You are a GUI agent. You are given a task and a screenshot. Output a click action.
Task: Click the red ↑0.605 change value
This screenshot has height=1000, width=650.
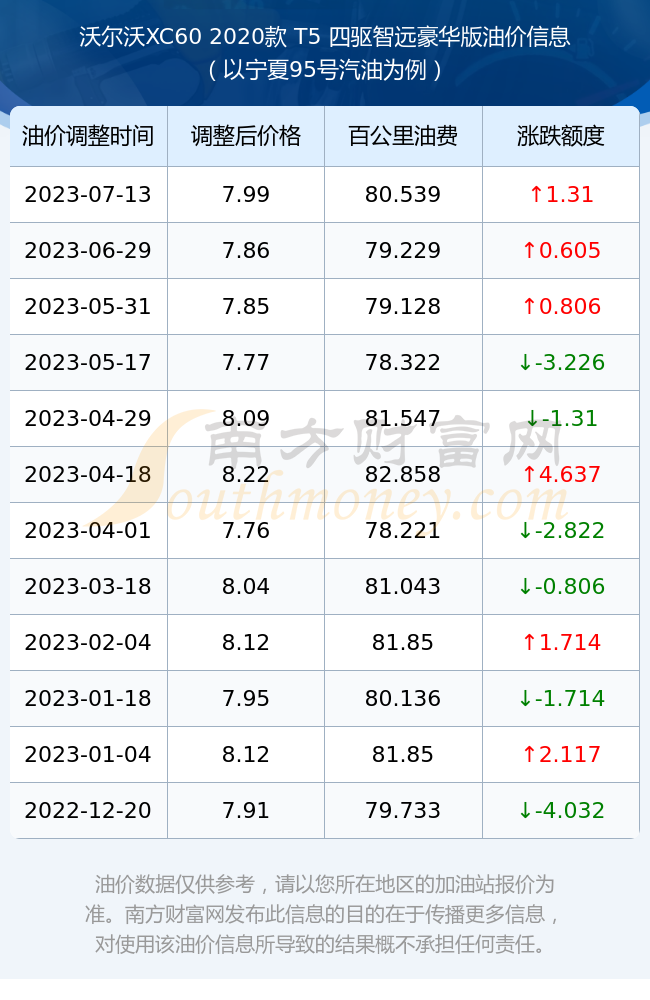(x=561, y=251)
